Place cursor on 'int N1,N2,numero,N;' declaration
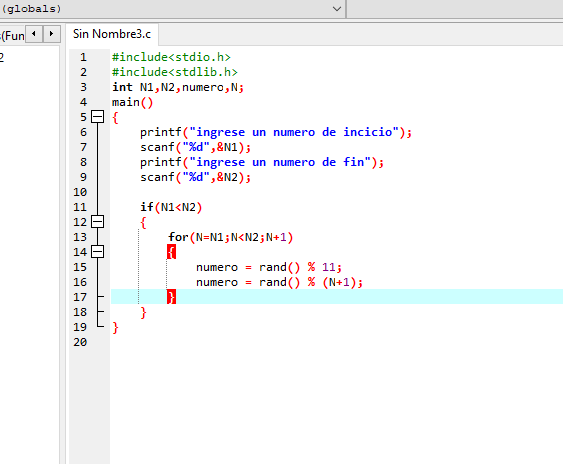563x464 pixels. coord(178,87)
